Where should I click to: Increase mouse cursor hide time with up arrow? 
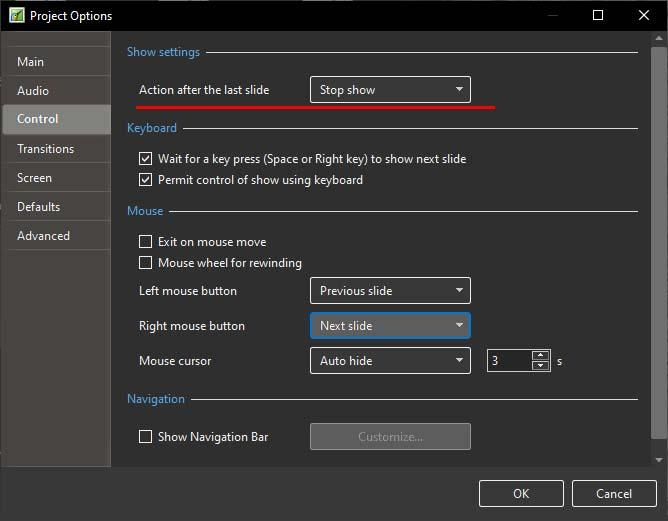tap(540, 355)
